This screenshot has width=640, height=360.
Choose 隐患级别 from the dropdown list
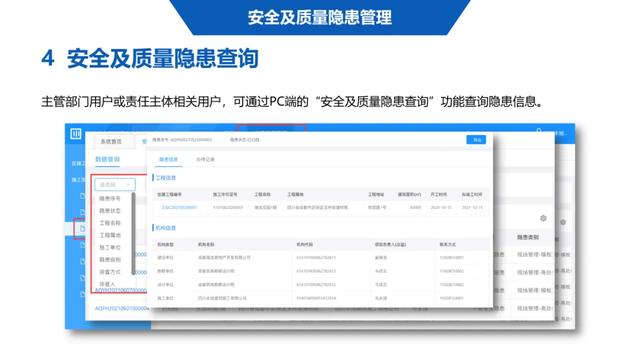point(110,260)
